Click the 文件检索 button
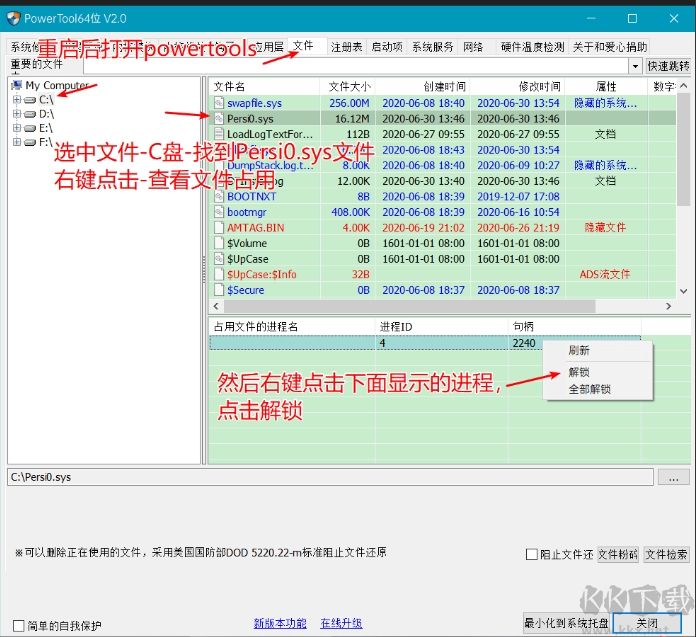Viewport: 696px width, 637px height. click(x=666, y=554)
